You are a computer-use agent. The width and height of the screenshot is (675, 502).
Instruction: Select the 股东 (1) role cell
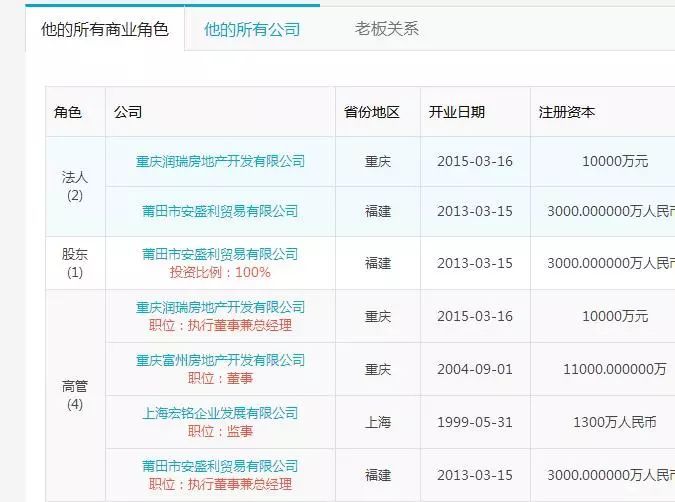tap(75, 263)
